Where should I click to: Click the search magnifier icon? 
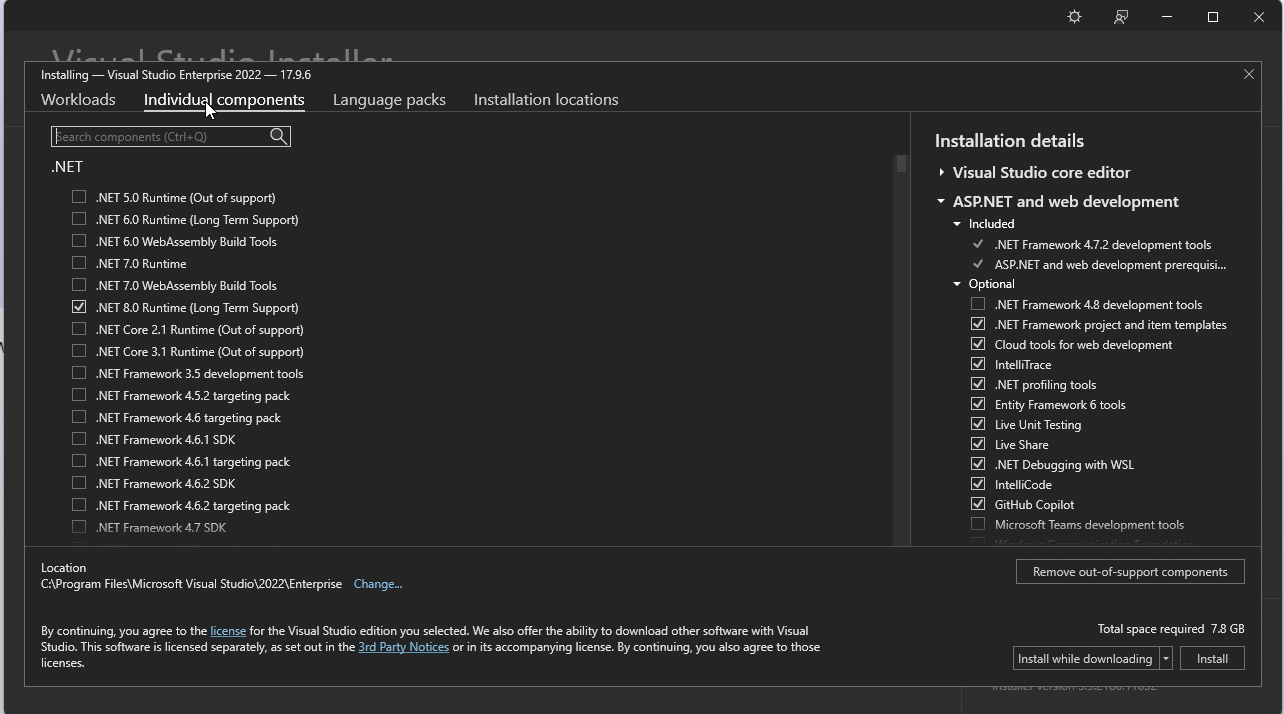(279, 136)
